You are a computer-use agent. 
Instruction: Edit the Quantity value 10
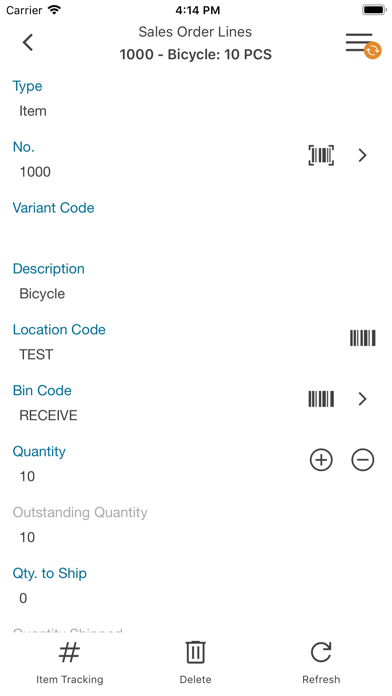[x=27, y=476]
